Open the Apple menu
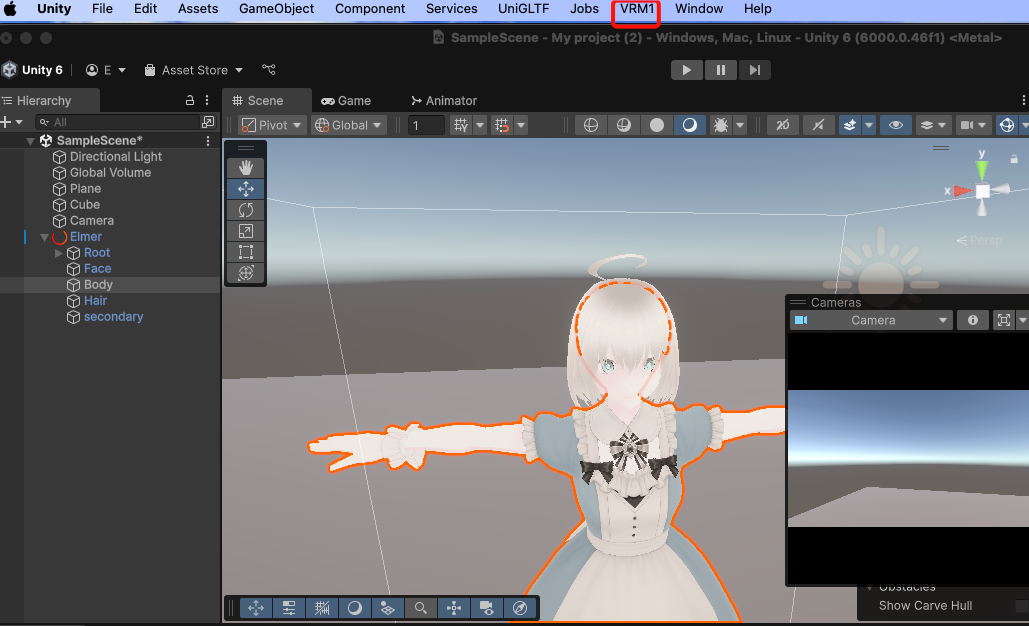Image resolution: width=1029 pixels, height=626 pixels. coord(10,9)
